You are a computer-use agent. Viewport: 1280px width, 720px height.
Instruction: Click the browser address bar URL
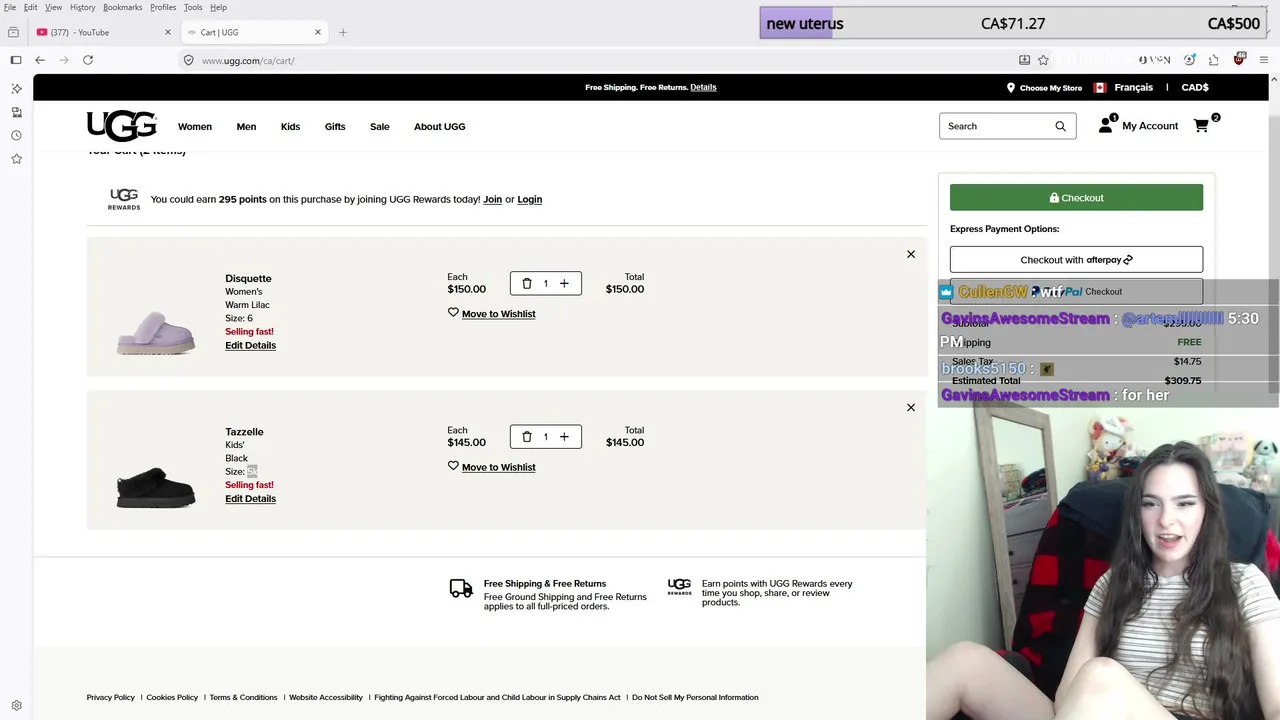tap(248, 60)
